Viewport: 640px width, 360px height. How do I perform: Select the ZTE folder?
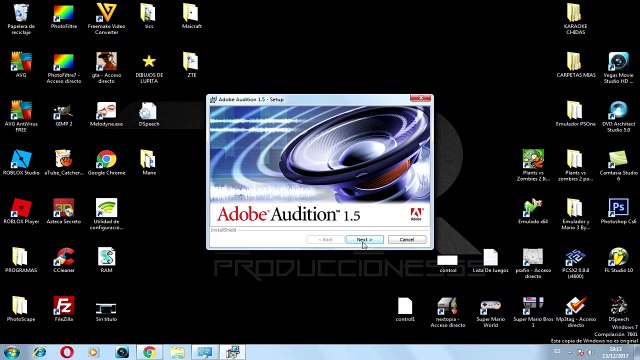[191, 64]
